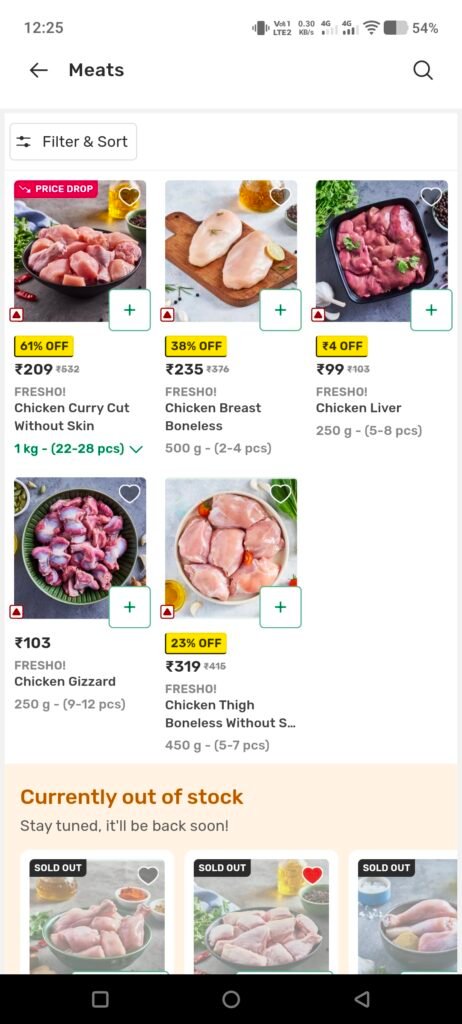Viewport: 462px width, 1024px height.
Task: Remove red heart favorite on sold-out item
Action: pyautogui.click(x=313, y=875)
